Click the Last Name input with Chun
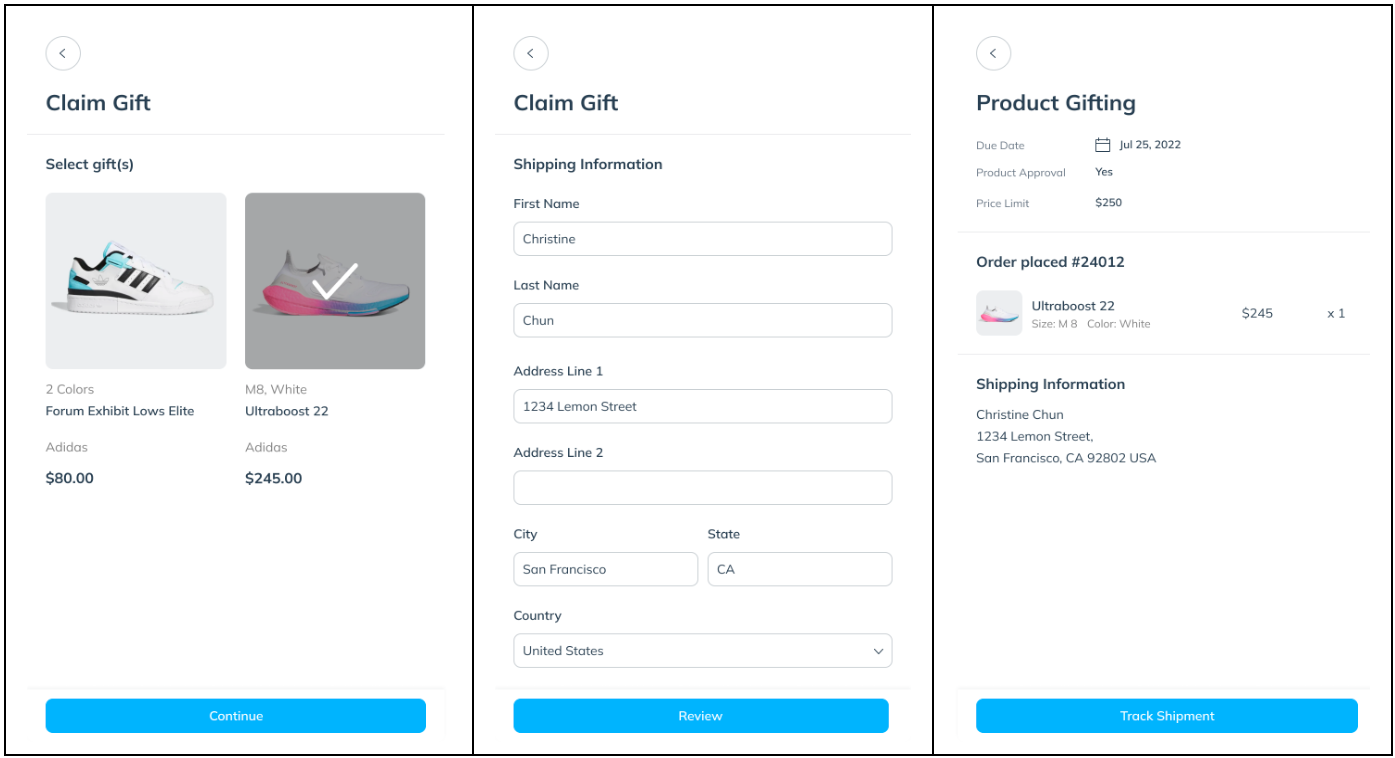 tap(702, 321)
